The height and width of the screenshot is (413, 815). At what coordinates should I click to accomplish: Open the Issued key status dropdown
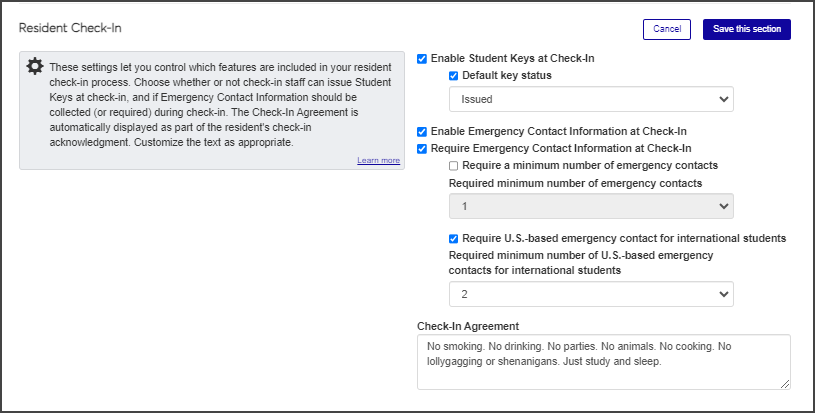(x=591, y=100)
